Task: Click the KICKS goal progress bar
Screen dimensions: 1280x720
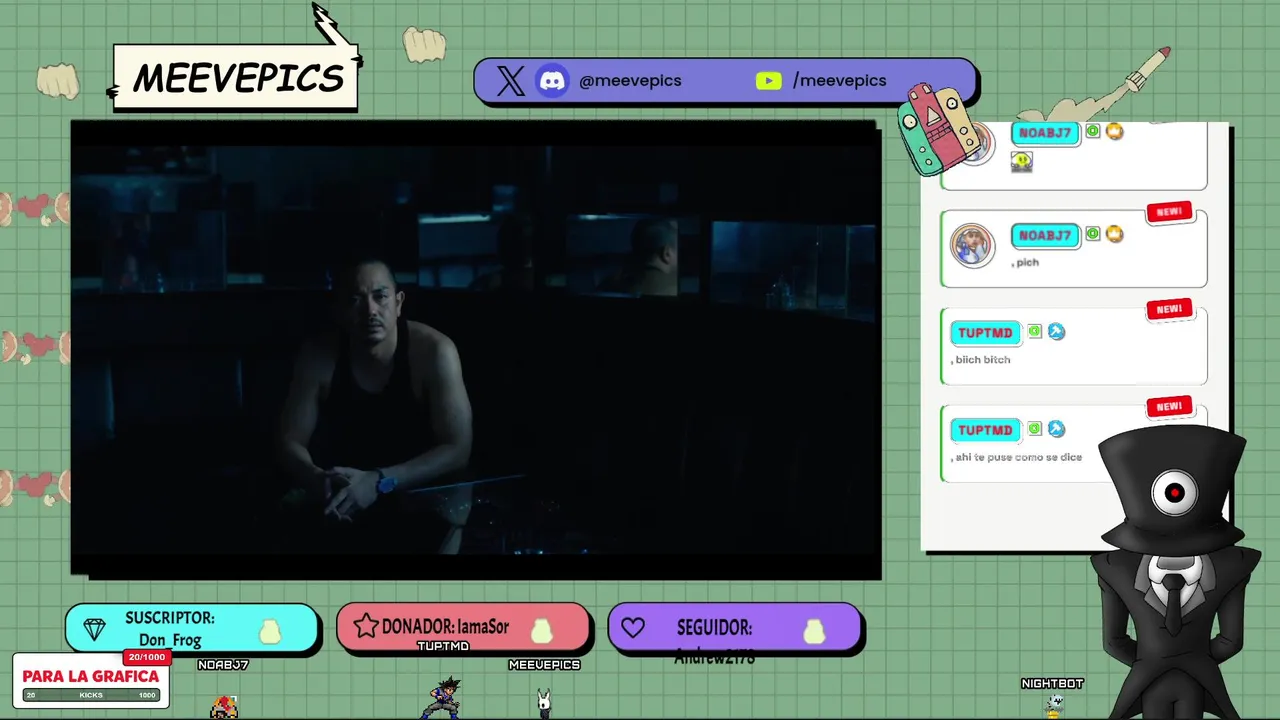Action: 91,695
